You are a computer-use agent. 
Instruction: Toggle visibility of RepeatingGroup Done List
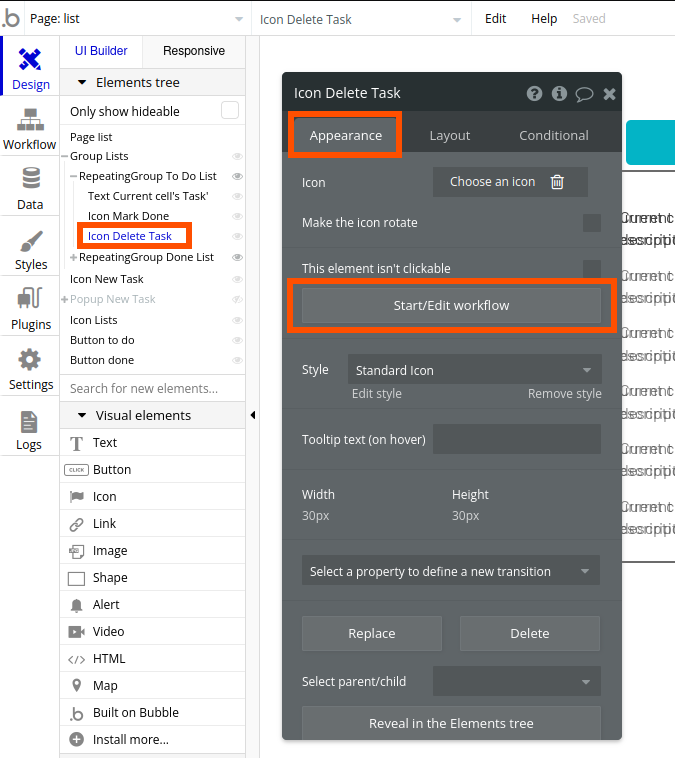[x=237, y=257]
